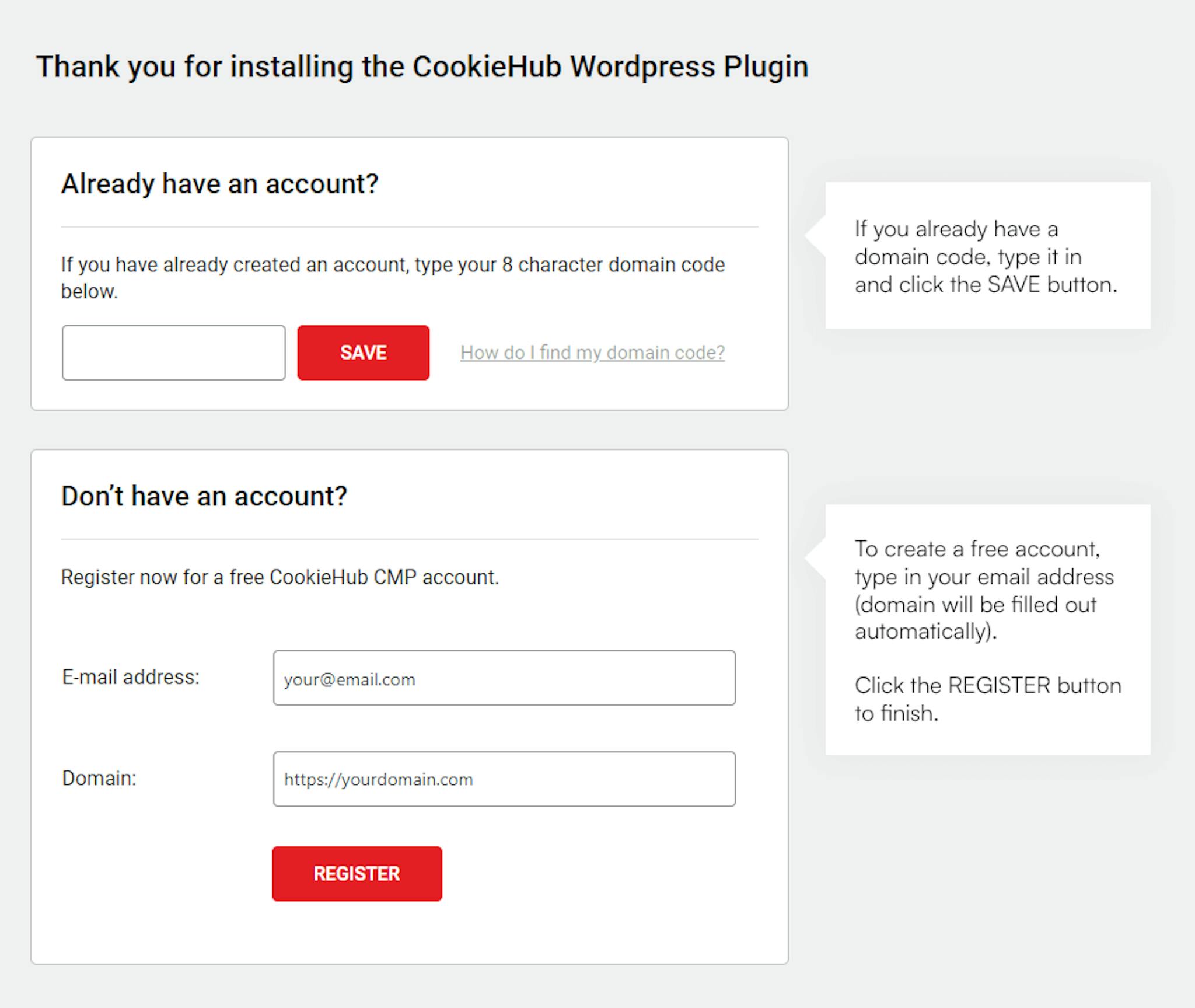Click the red REGISTER button
This screenshot has width=1195, height=1008.
357,874
